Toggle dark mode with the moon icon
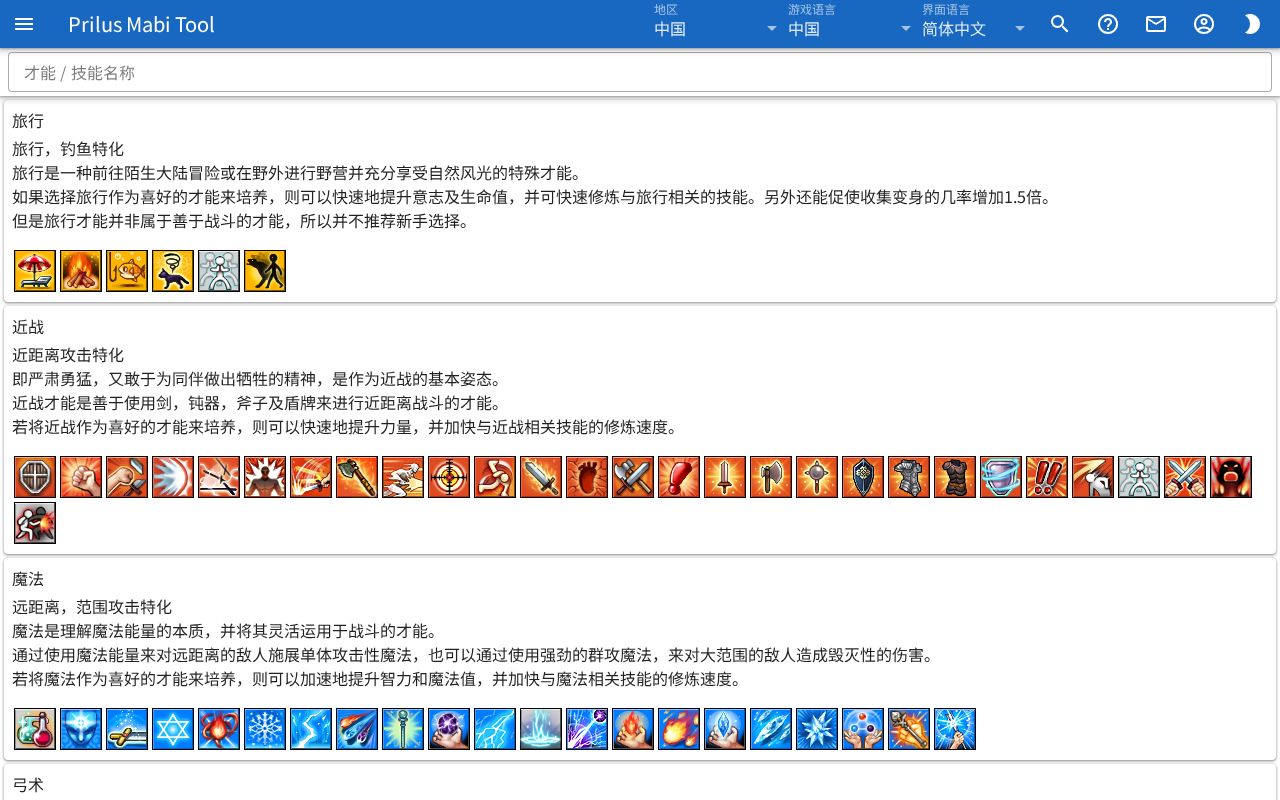Viewport: 1280px width, 800px height. pyautogui.click(x=1252, y=24)
